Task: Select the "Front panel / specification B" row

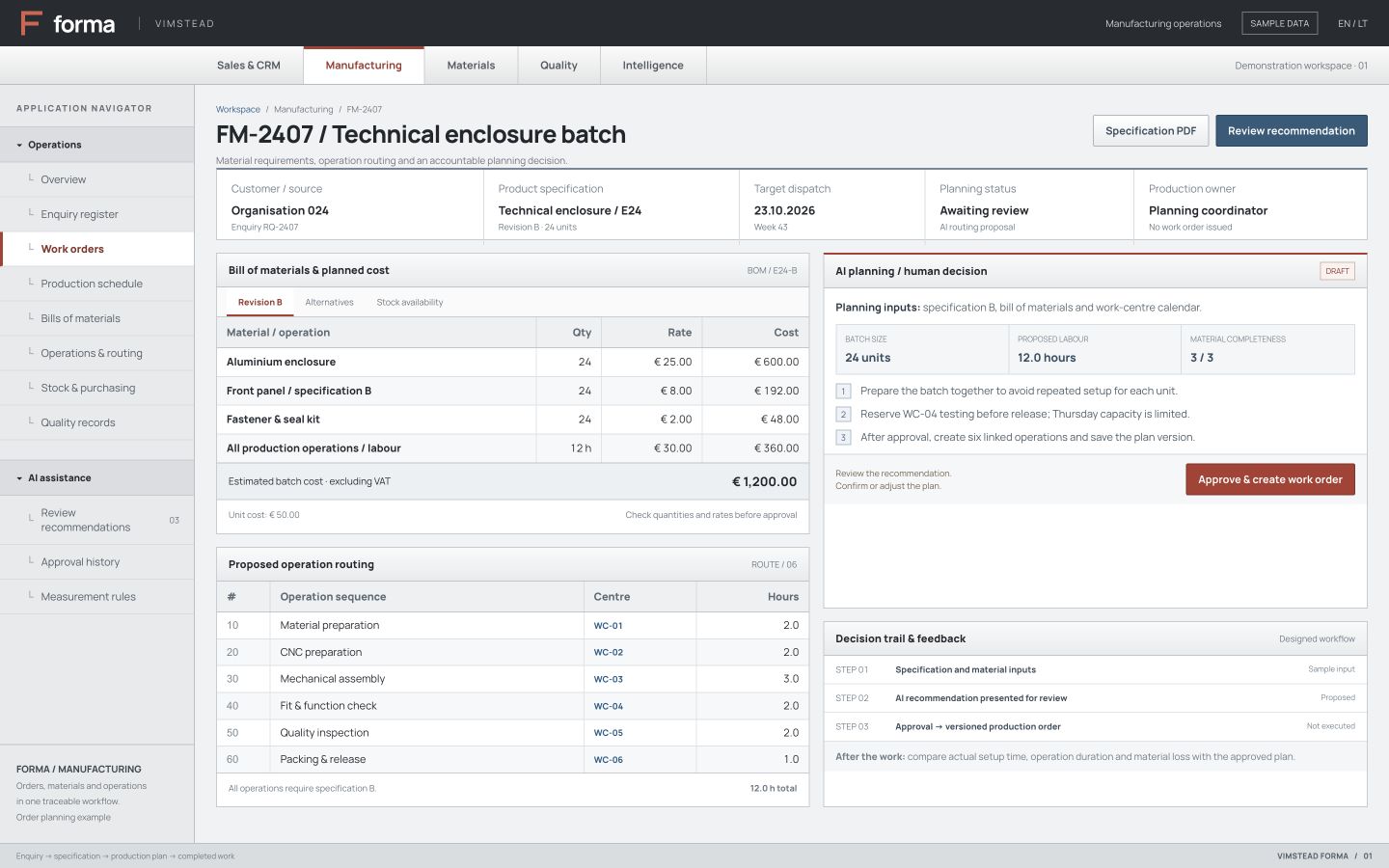Action: click(x=513, y=391)
